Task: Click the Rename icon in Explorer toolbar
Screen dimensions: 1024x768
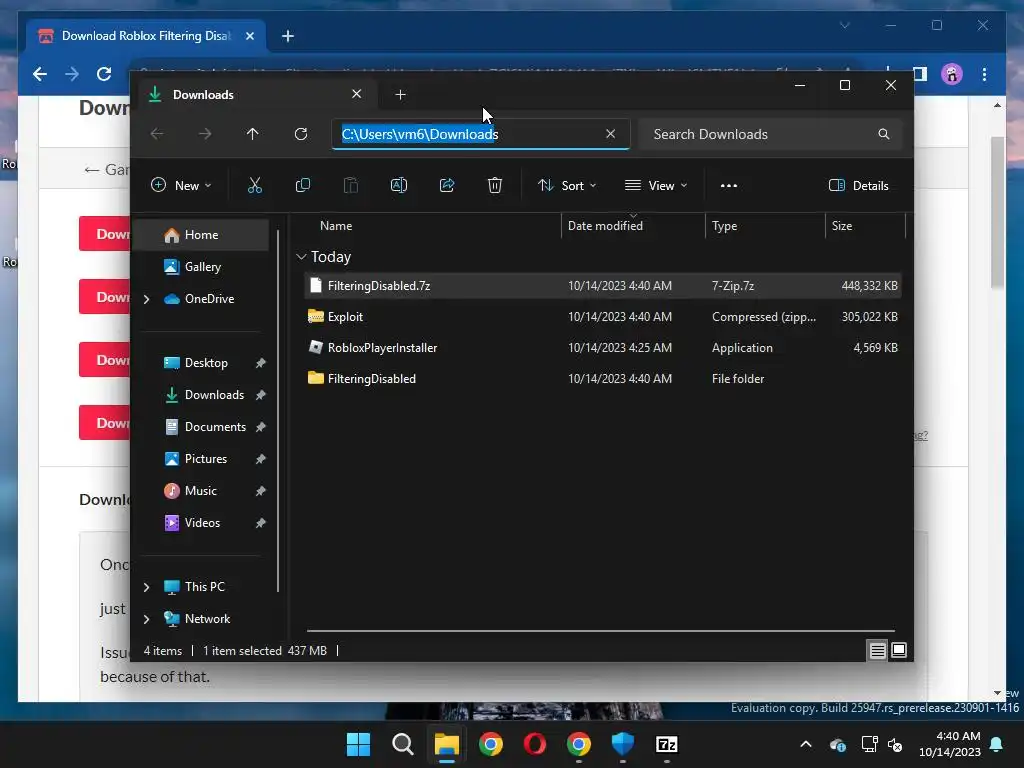Action: [x=398, y=185]
